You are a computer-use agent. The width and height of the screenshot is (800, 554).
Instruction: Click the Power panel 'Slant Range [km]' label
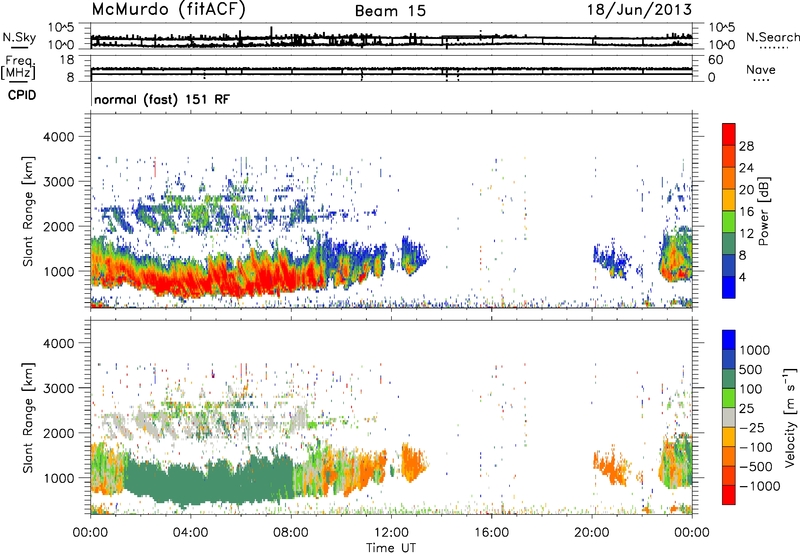(x=28, y=211)
